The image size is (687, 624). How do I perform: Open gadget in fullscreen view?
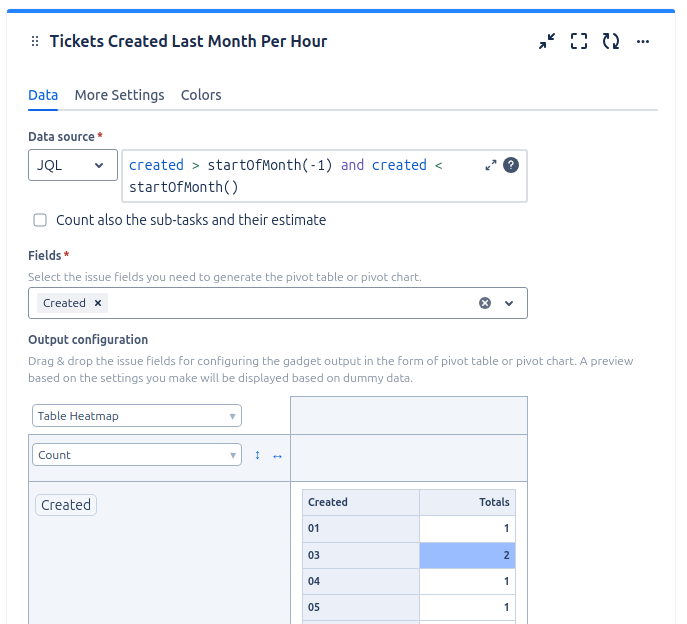click(x=579, y=42)
